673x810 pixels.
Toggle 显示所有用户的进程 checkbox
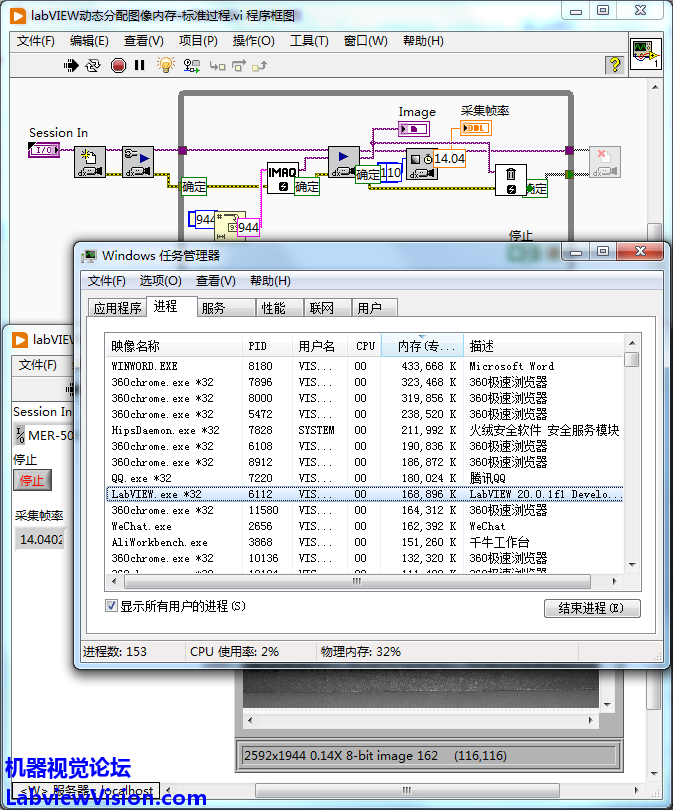coord(111,605)
